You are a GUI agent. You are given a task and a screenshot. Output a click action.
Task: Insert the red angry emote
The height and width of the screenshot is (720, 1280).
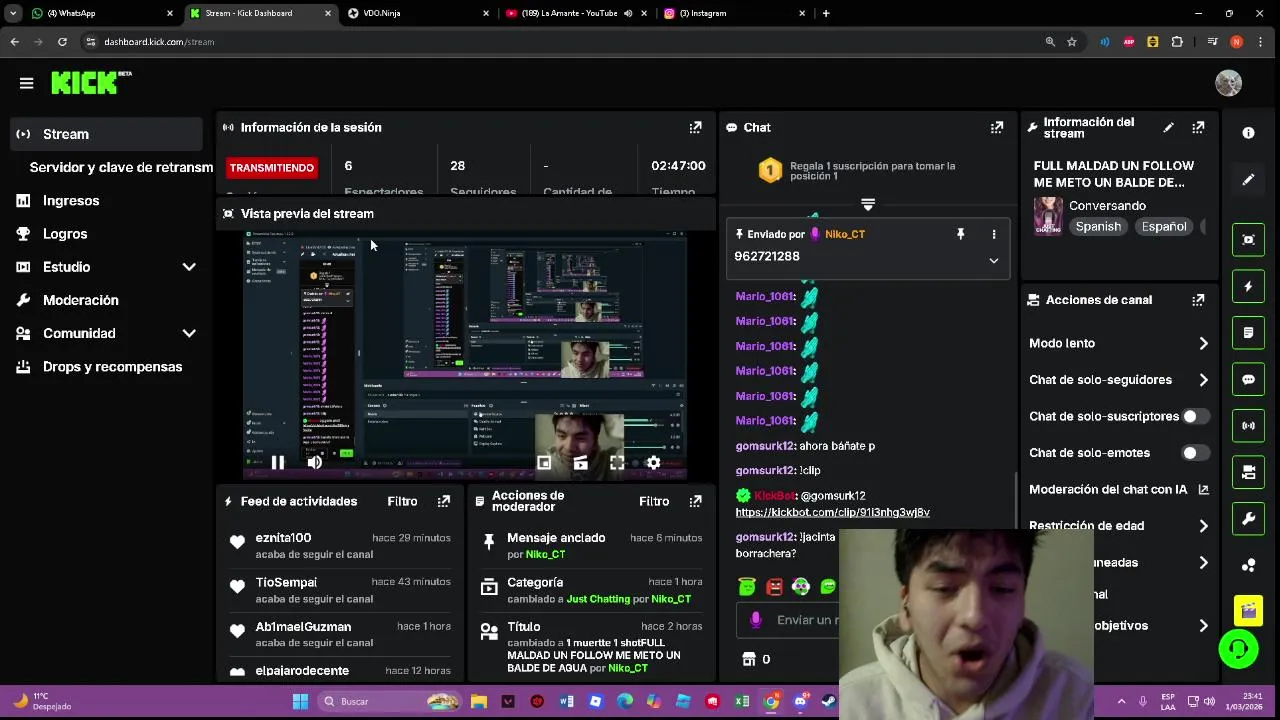click(x=774, y=587)
